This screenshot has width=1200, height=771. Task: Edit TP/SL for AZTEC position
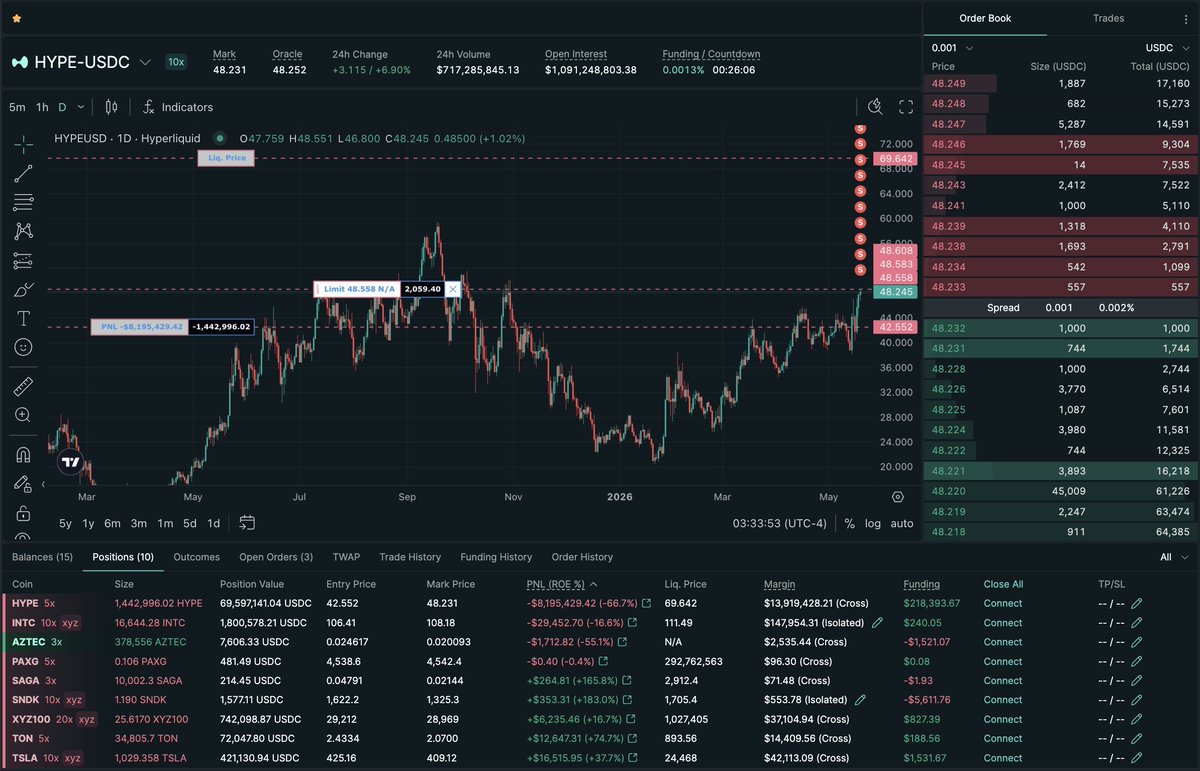(x=1136, y=642)
